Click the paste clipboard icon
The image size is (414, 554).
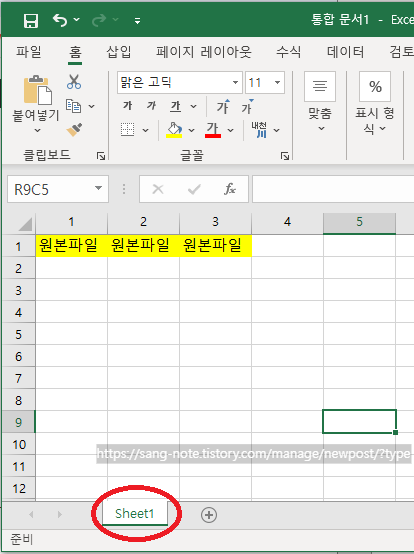[x=37, y=89]
